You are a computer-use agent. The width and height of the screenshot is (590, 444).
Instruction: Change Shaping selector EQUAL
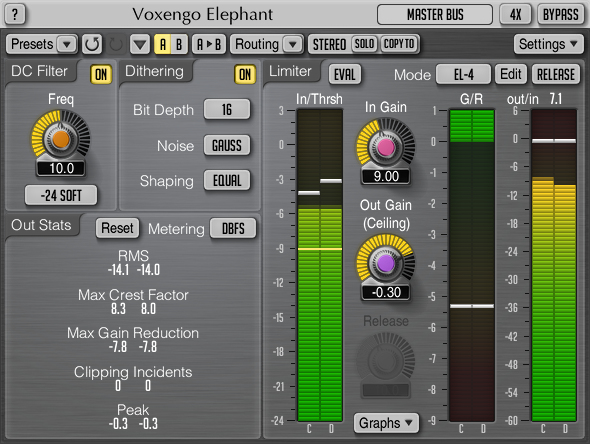point(227,181)
